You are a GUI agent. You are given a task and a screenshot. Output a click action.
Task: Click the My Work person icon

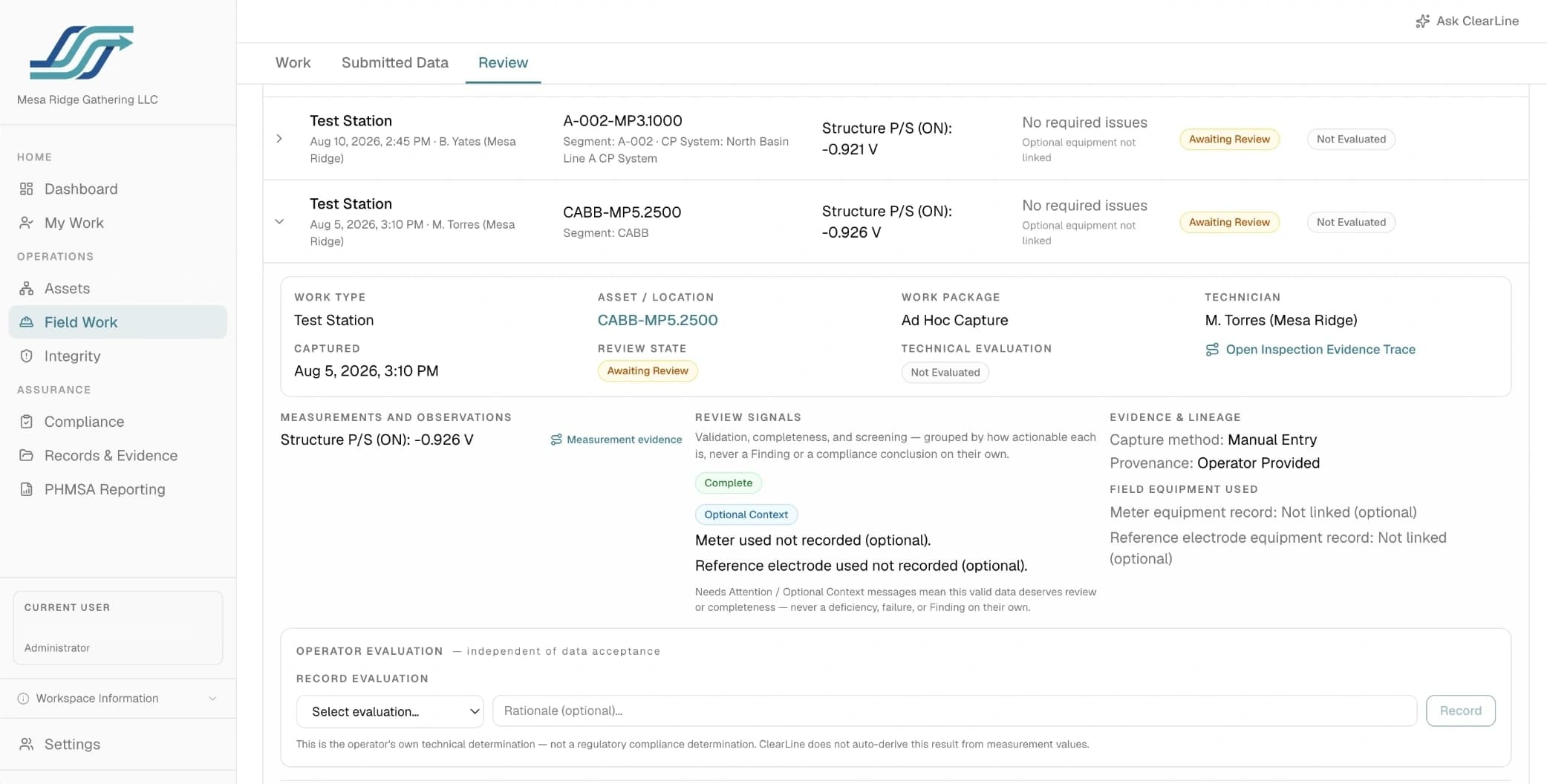[x=27, y=223]
